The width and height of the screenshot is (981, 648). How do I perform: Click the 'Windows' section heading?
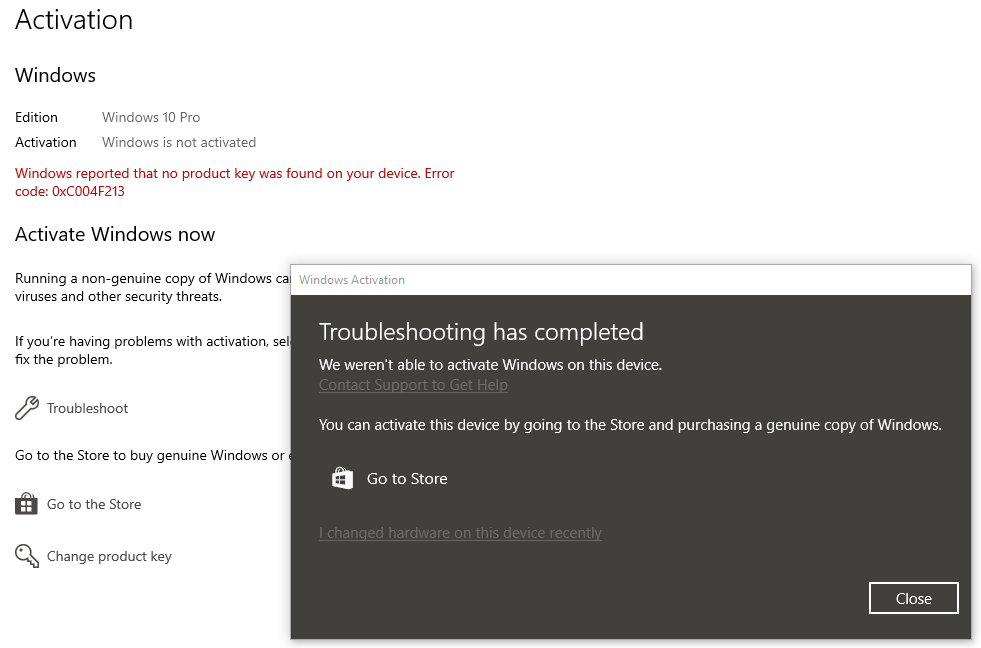(x=55, y=75)
